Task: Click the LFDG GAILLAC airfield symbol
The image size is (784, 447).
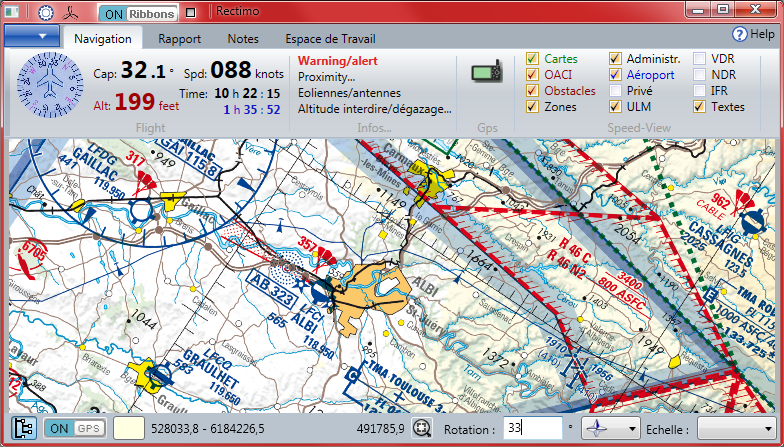Action: [x=142, y=210]
